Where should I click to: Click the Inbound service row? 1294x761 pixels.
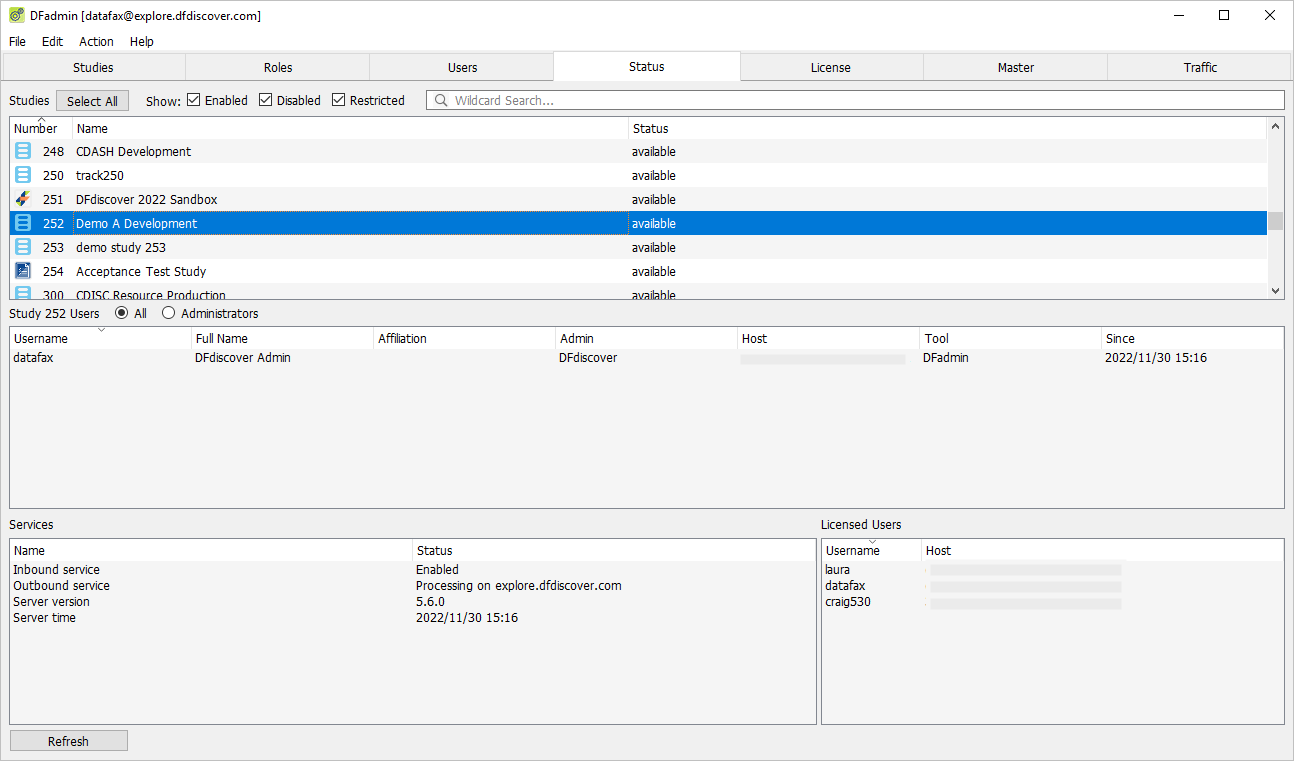pyautogui.click(x=413, y=569)
